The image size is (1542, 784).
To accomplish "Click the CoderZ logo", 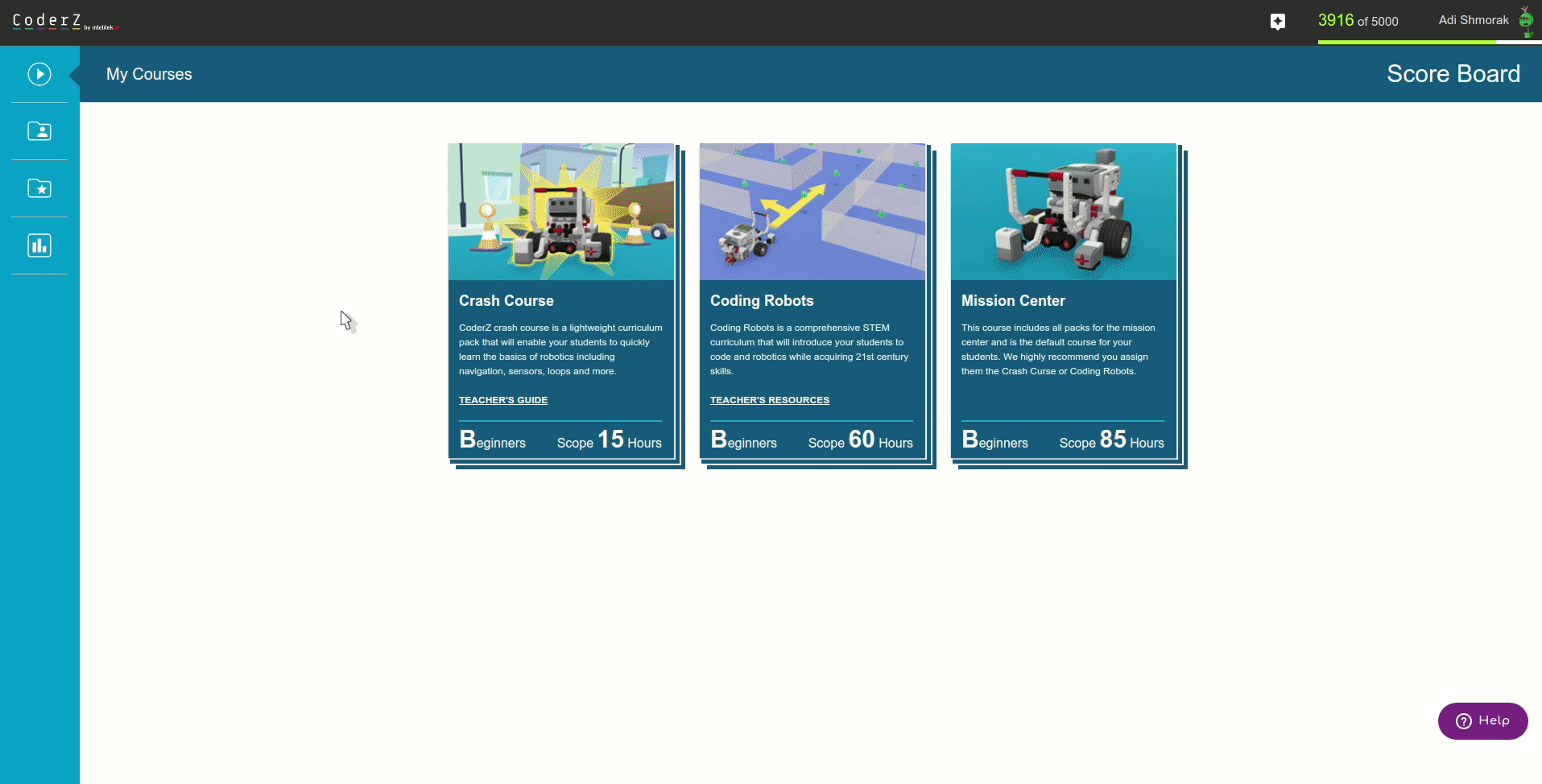I will (x=48, y=22).
